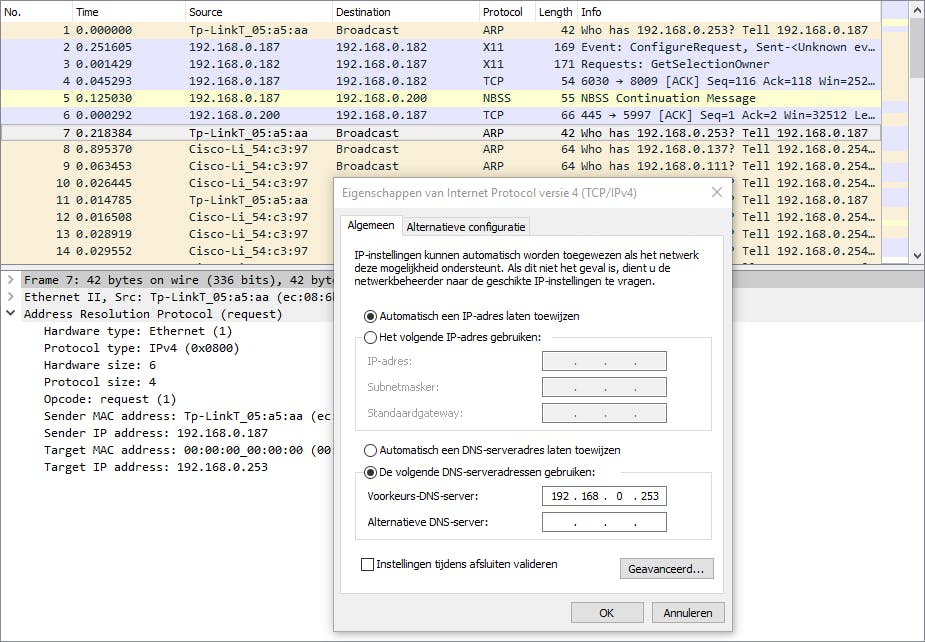This screenshot has height=642, width=925.
Task: Select 'Hardware size: 6' detail line
Action: pyautogui.click(x=100, y=365)
